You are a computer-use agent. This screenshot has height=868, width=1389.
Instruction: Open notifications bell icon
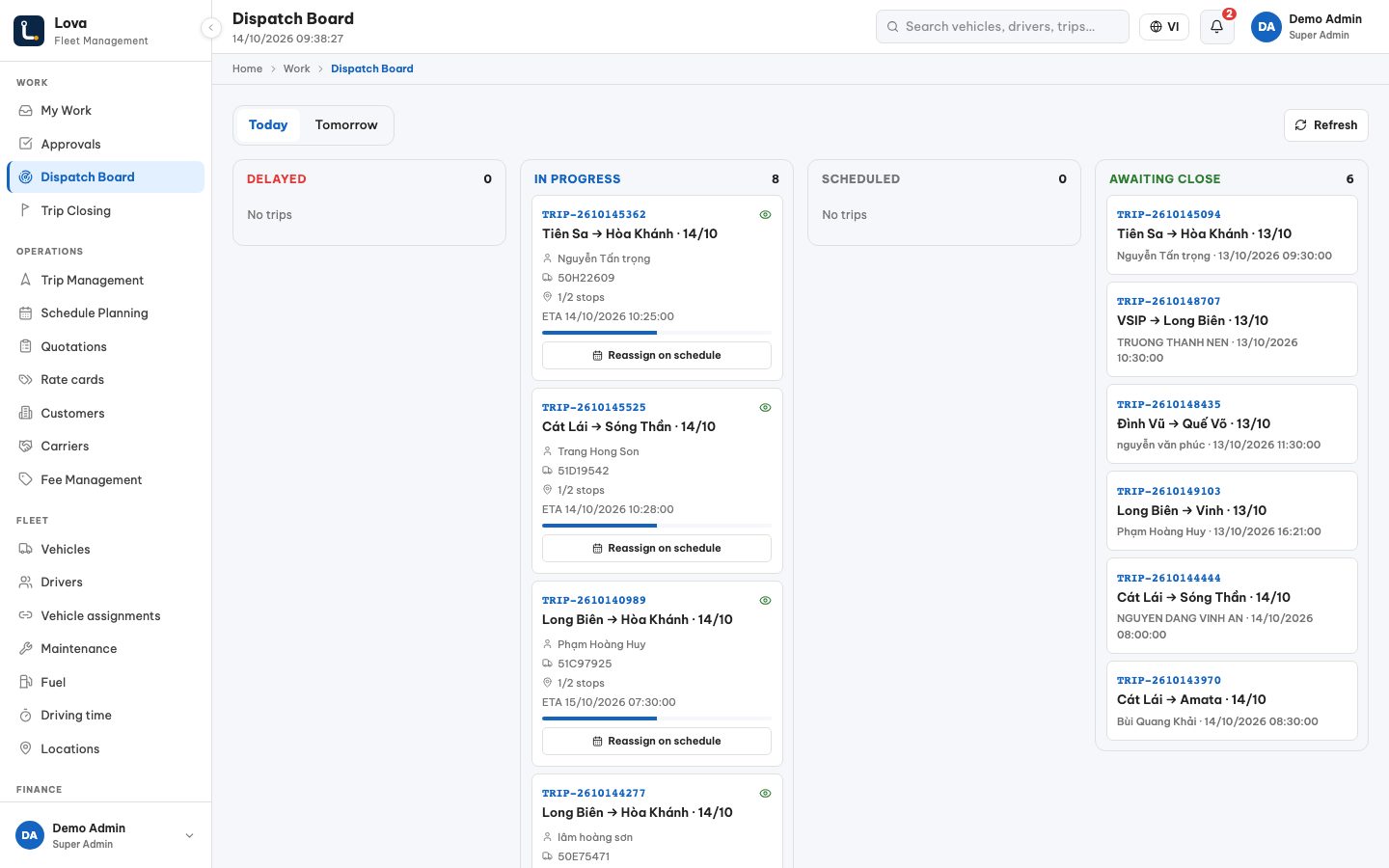1216,27
